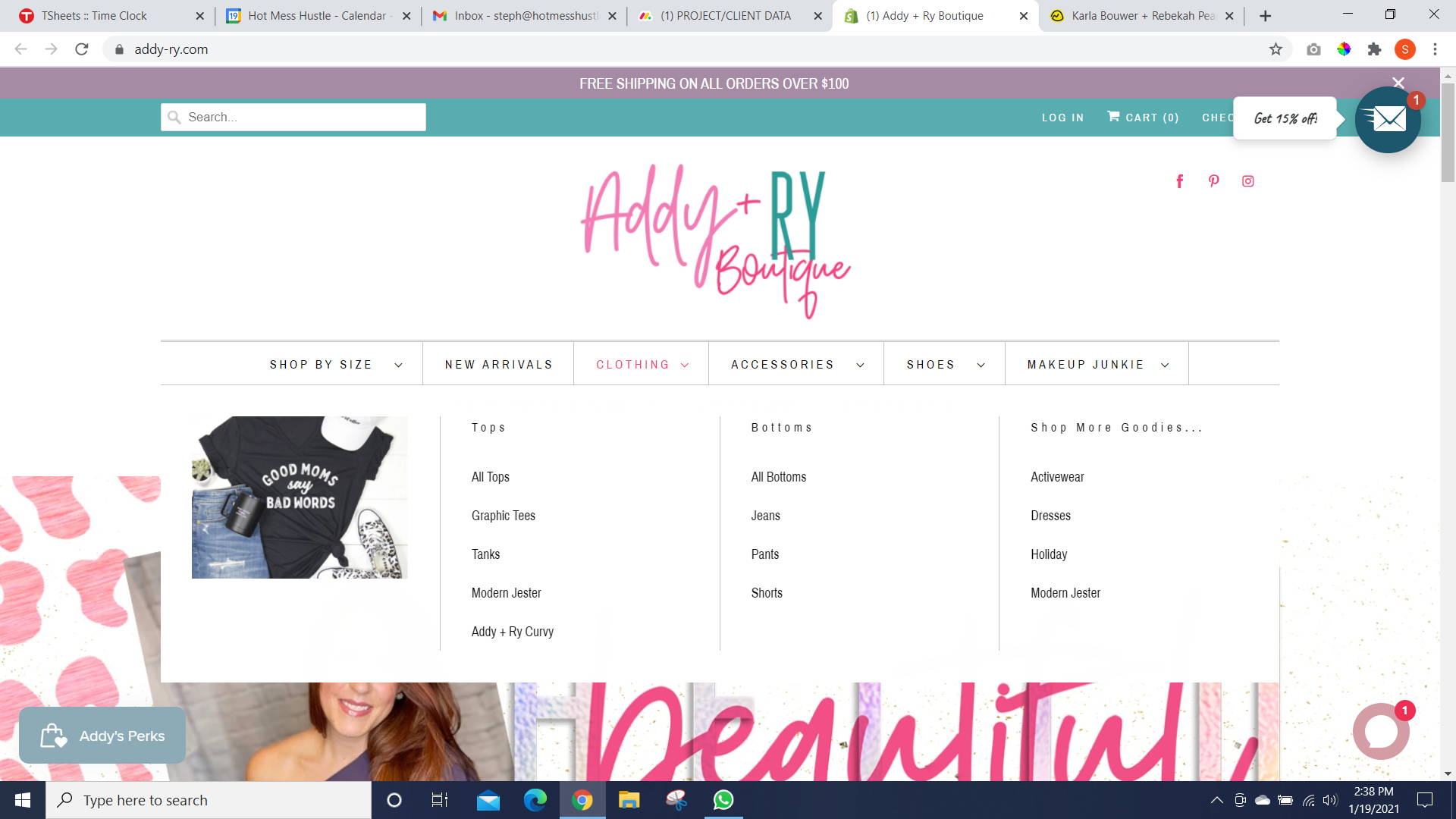Screen dimensions: 1456x819
Task: Switch to TSheets Time Clock tab
Action: coord(111,16)
